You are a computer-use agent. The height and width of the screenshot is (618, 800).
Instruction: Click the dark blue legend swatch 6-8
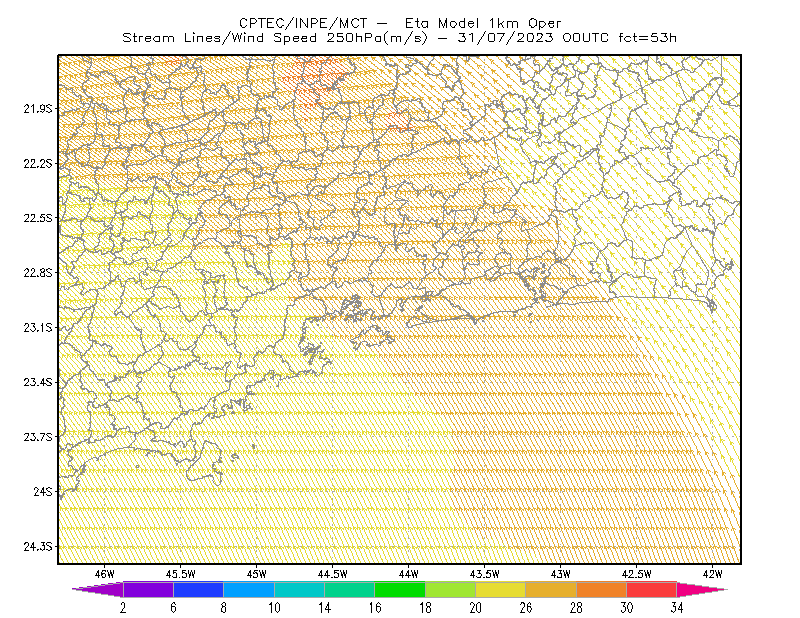coord(198,589)
